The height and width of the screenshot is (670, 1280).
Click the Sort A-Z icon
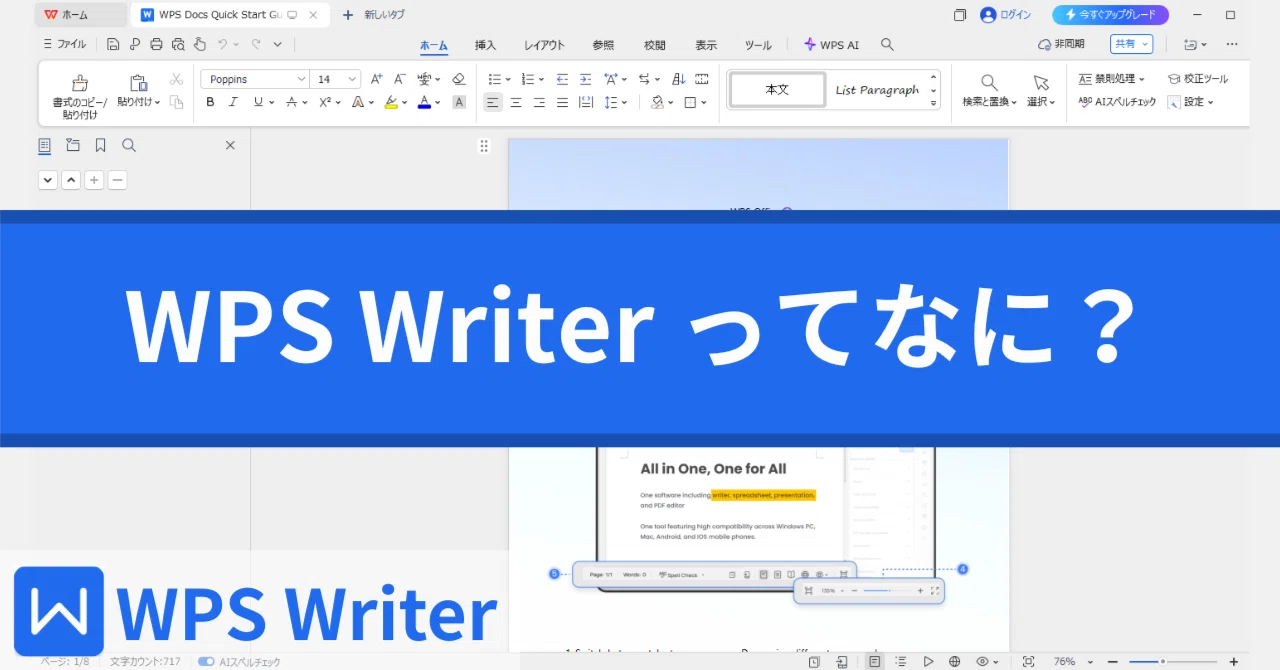pyautogui.click(x=679, y=79)
